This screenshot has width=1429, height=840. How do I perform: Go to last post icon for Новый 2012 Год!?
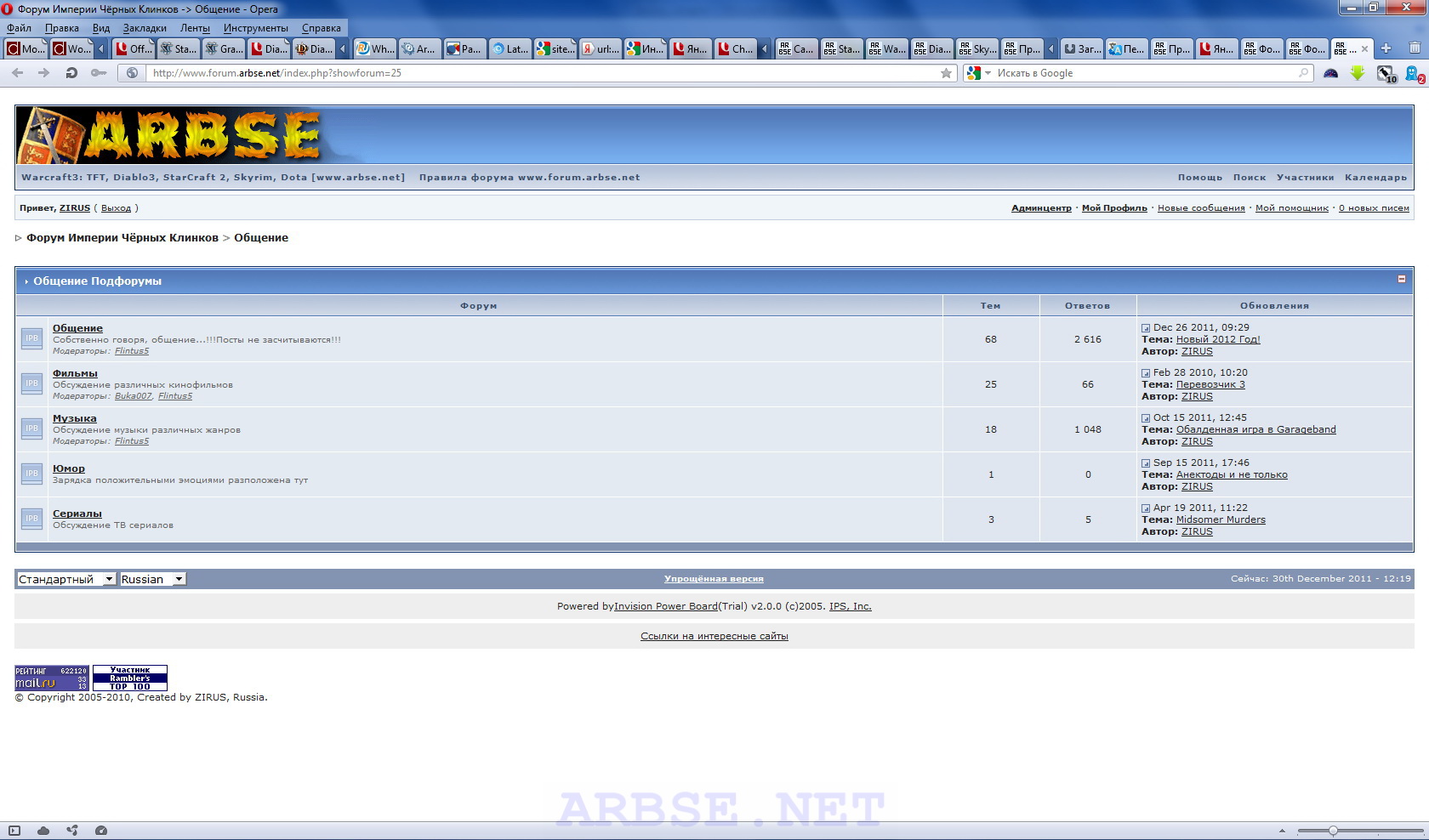pyautogui.click(x=1146, y=328)
